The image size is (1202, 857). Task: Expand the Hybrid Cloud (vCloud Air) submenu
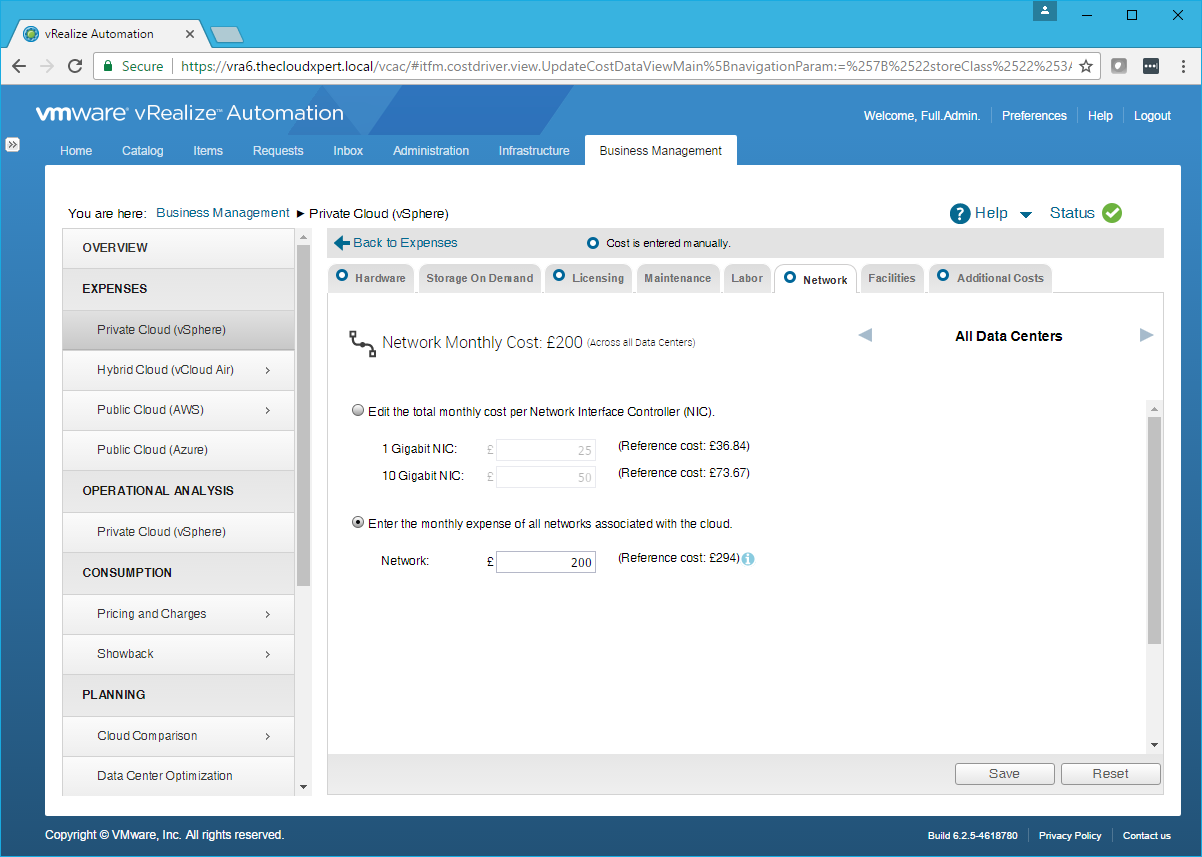pyautogui.click(x=268, y=370)
